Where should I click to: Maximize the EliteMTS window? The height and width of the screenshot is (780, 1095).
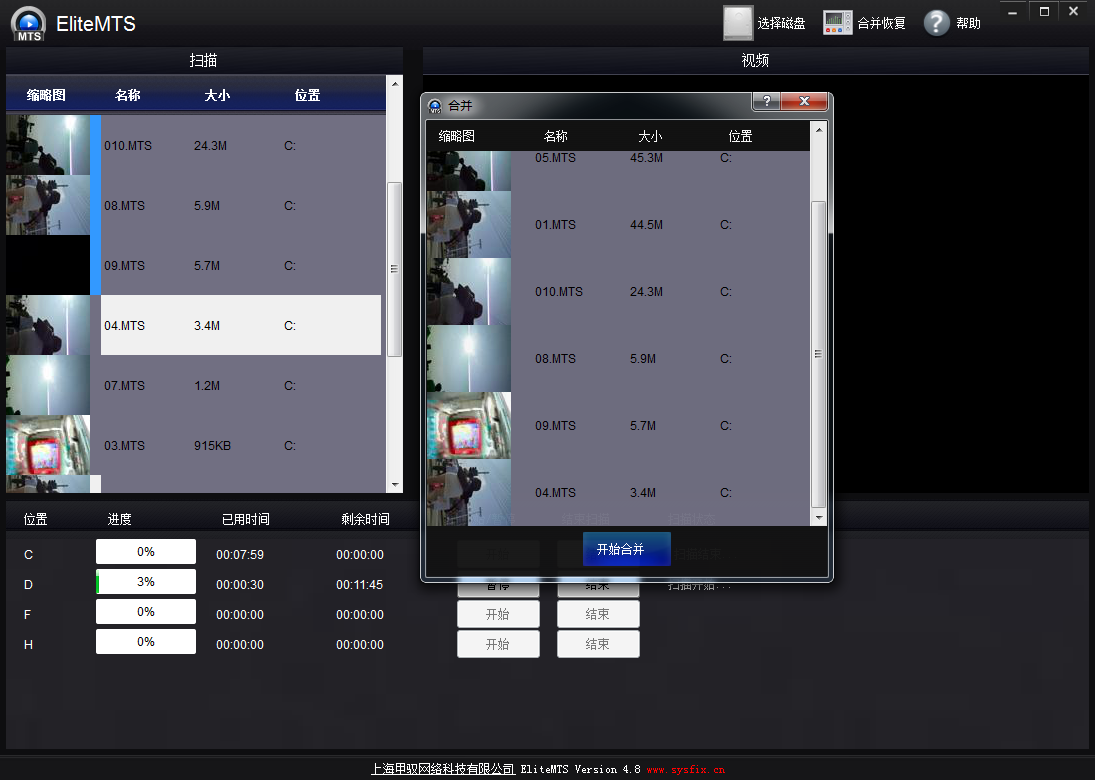pyautogui.click(x=1044, y=12)
